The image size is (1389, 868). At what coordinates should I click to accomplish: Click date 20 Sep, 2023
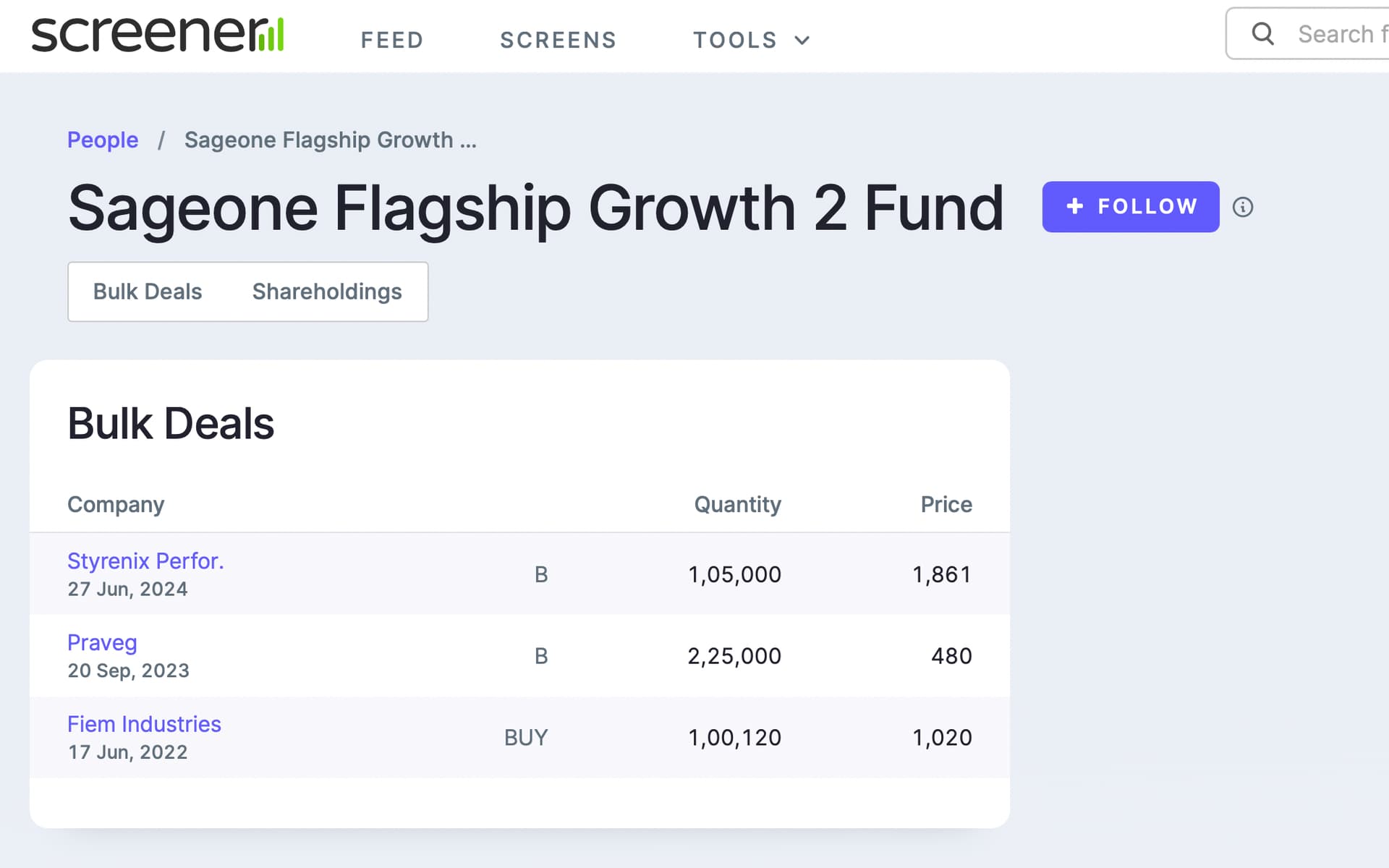[x=128, y=671]
